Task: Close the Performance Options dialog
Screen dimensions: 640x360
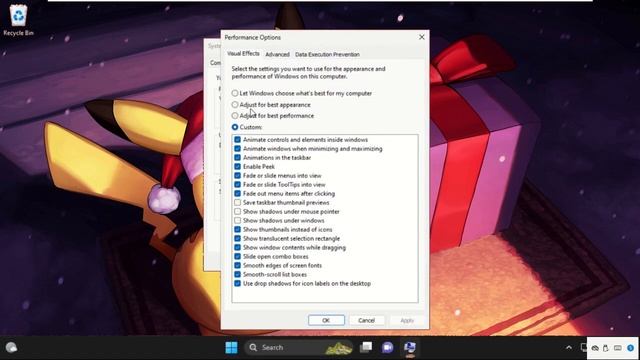Action: tap(422, 37)
